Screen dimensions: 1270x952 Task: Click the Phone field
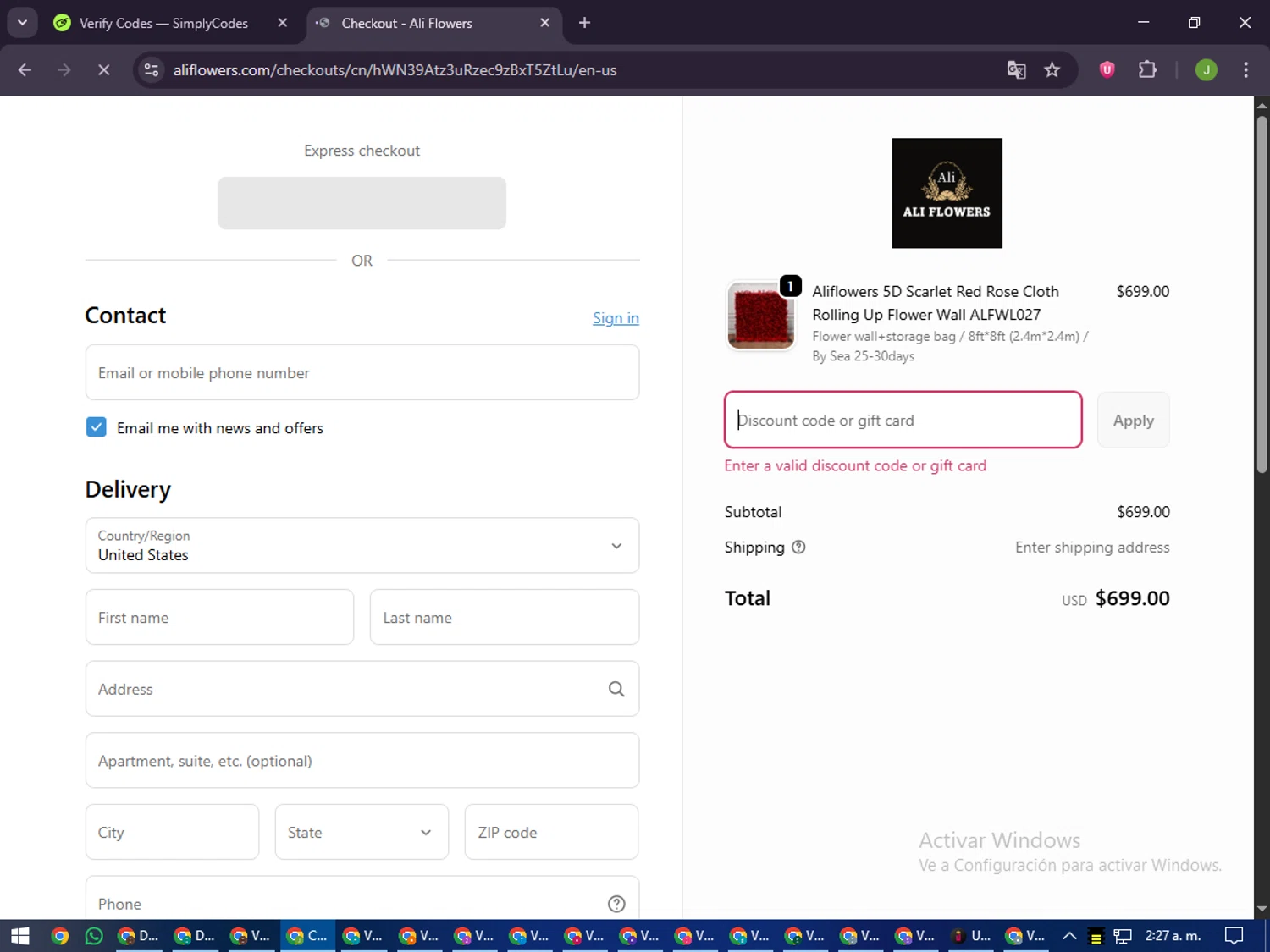pos(362,898)
